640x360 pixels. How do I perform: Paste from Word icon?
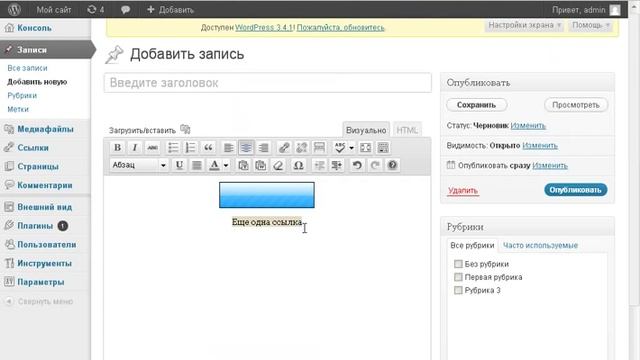coord(260,165)
